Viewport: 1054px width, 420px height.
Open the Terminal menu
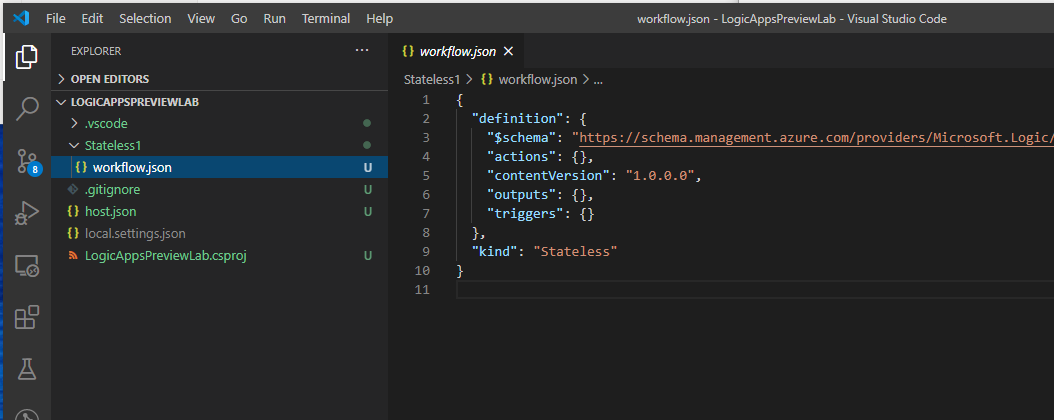[x=326, y=19]
